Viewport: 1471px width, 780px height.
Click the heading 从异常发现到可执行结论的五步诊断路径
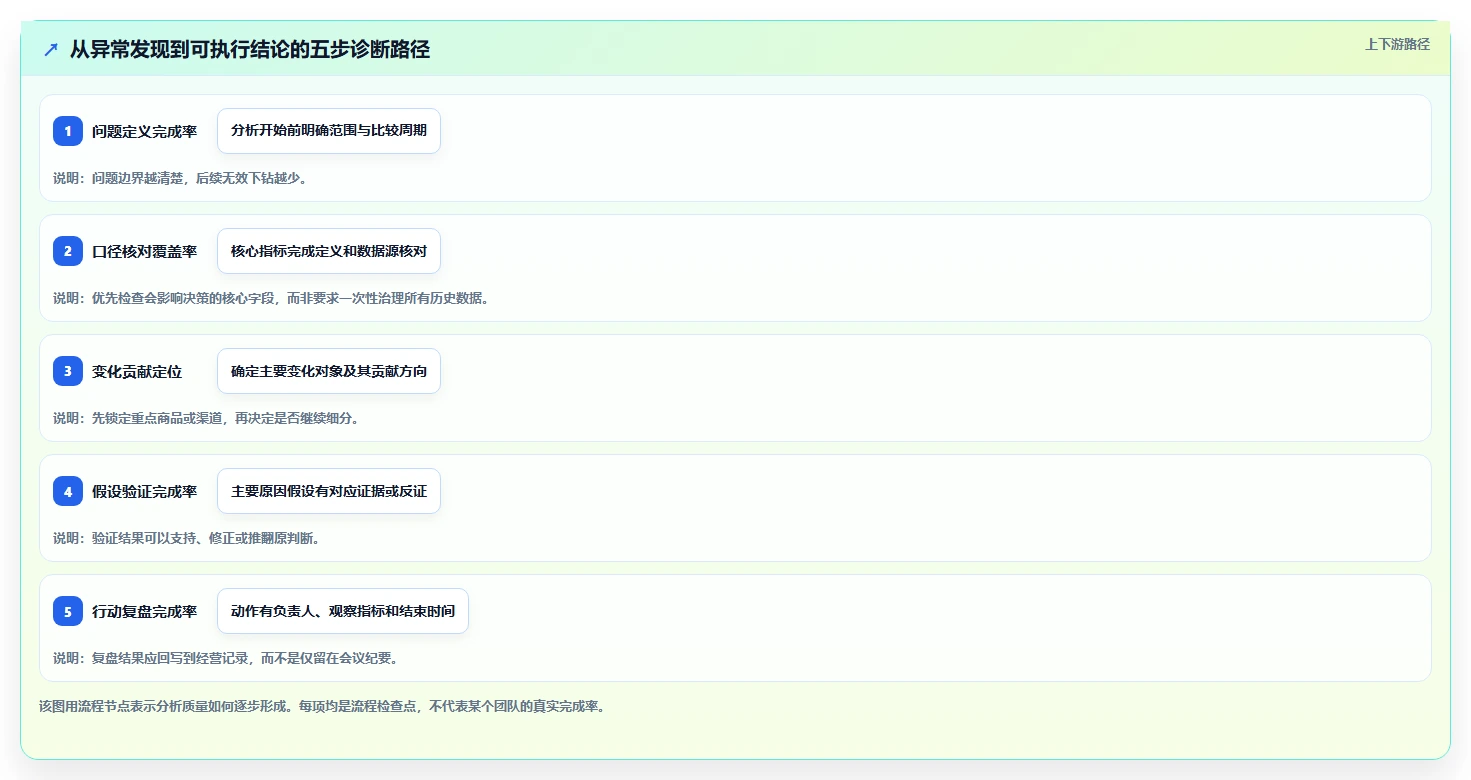(250, 49)
